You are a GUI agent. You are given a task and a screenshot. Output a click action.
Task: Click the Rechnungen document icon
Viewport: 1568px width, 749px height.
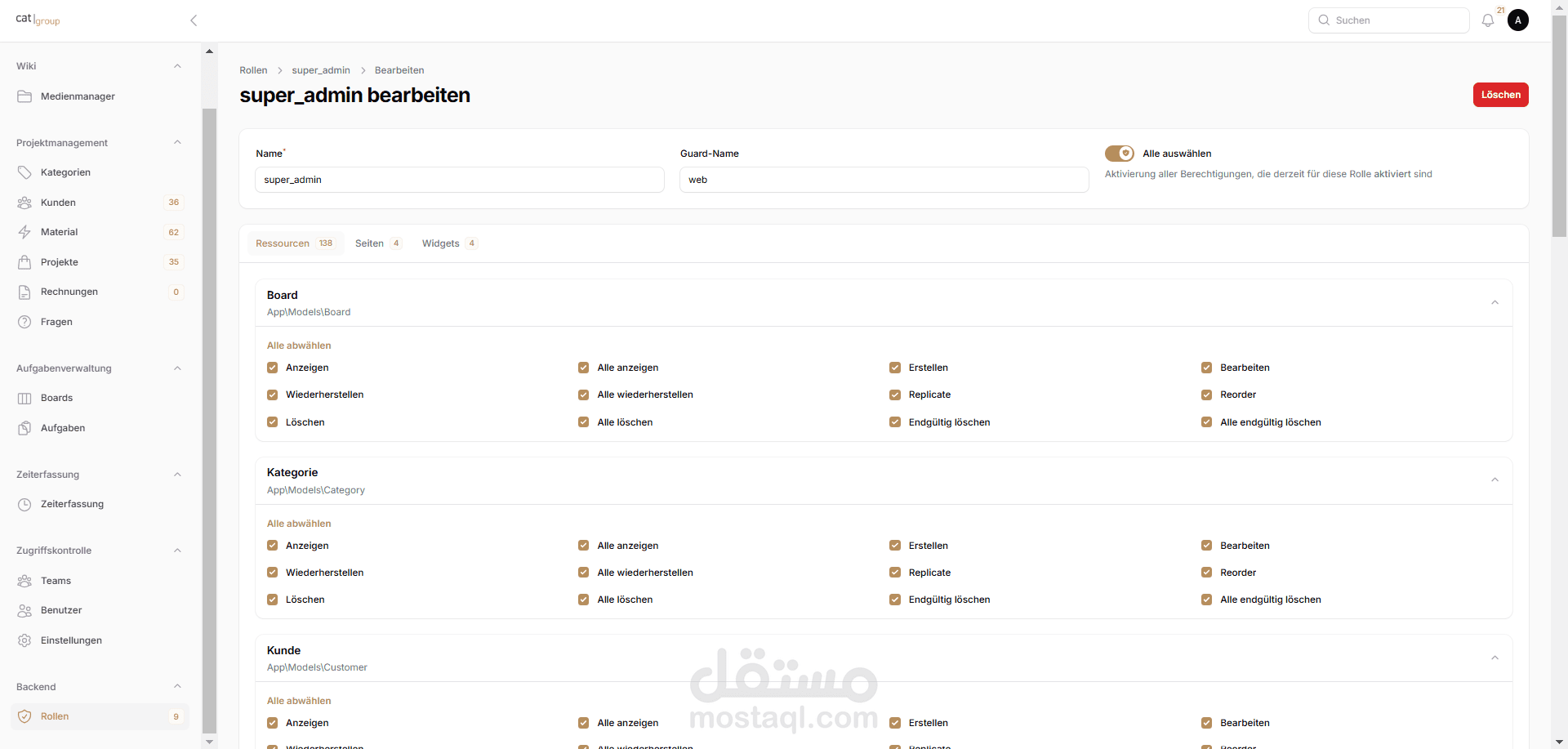(x=24, y=292)
